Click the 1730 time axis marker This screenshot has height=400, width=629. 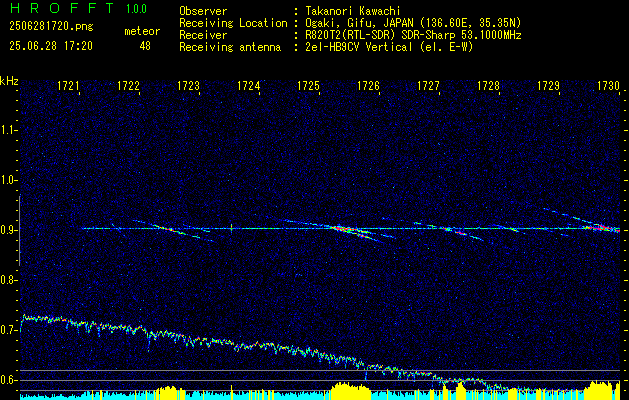point(609,85)
